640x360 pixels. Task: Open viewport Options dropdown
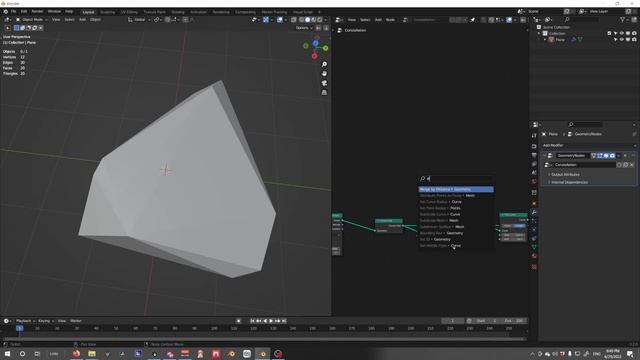click(304, 28)
